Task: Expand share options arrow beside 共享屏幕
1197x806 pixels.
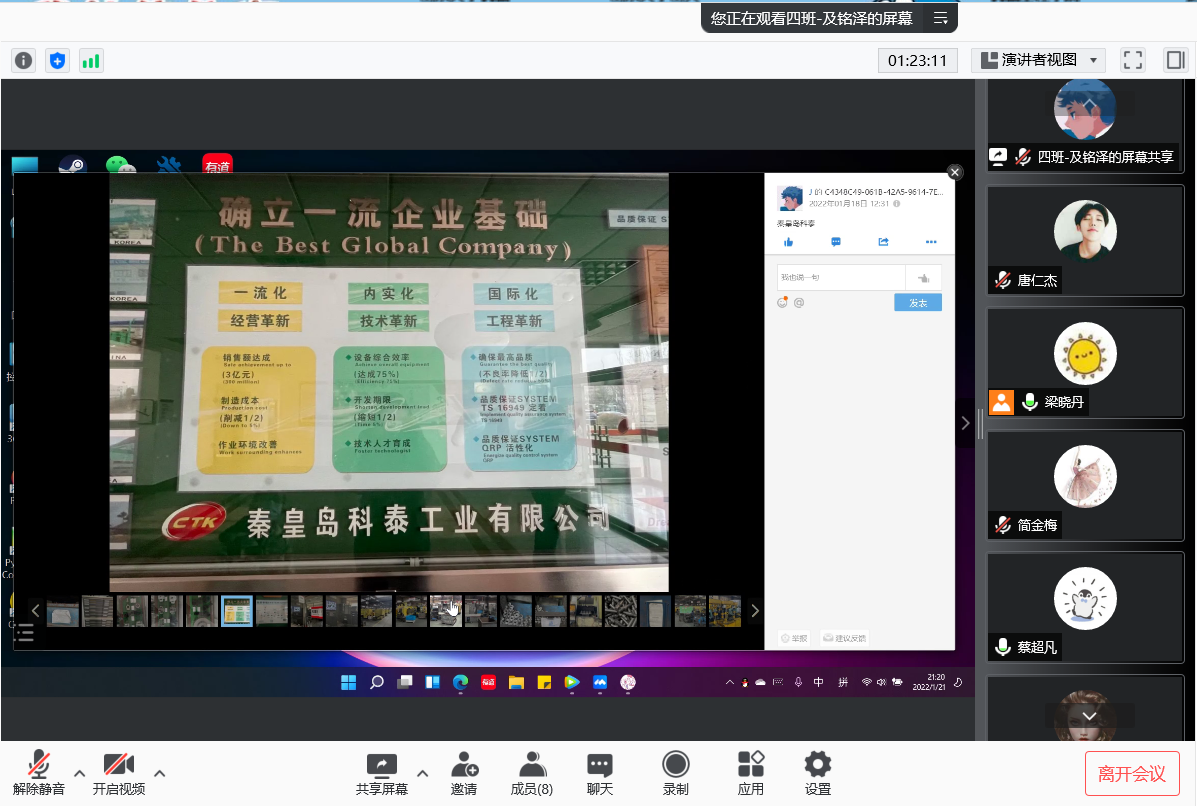Action: (422, 773)
